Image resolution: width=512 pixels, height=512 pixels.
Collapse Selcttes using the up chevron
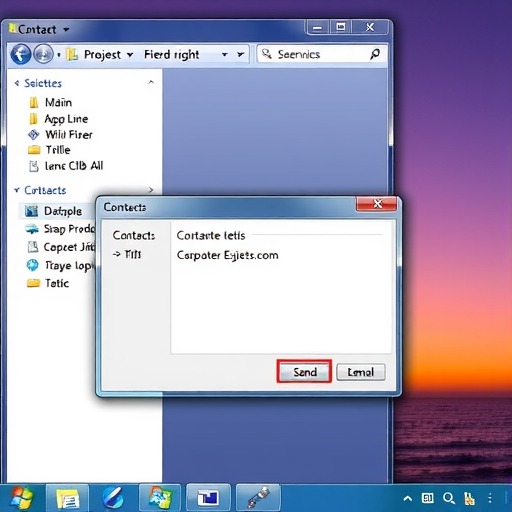pos(151,82)
